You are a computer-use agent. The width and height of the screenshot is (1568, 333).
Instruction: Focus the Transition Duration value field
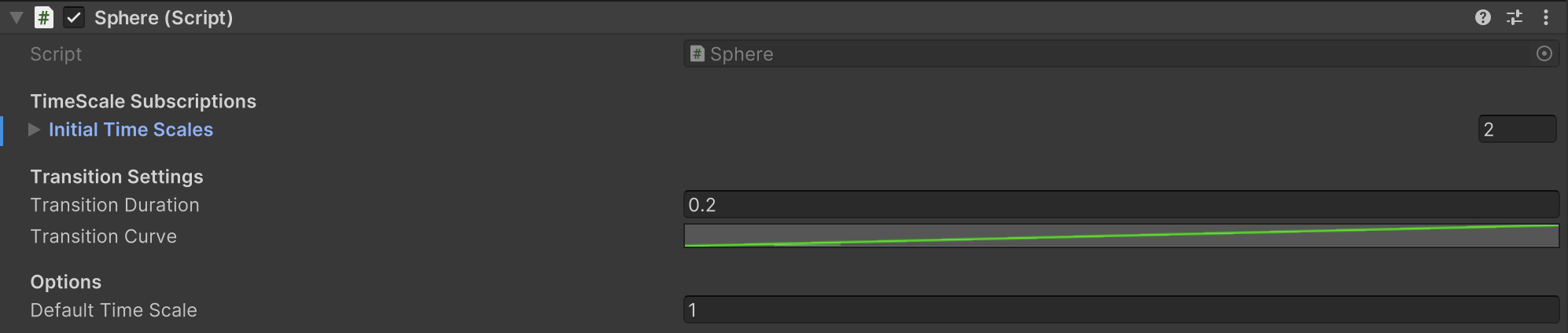point(1121,205)
